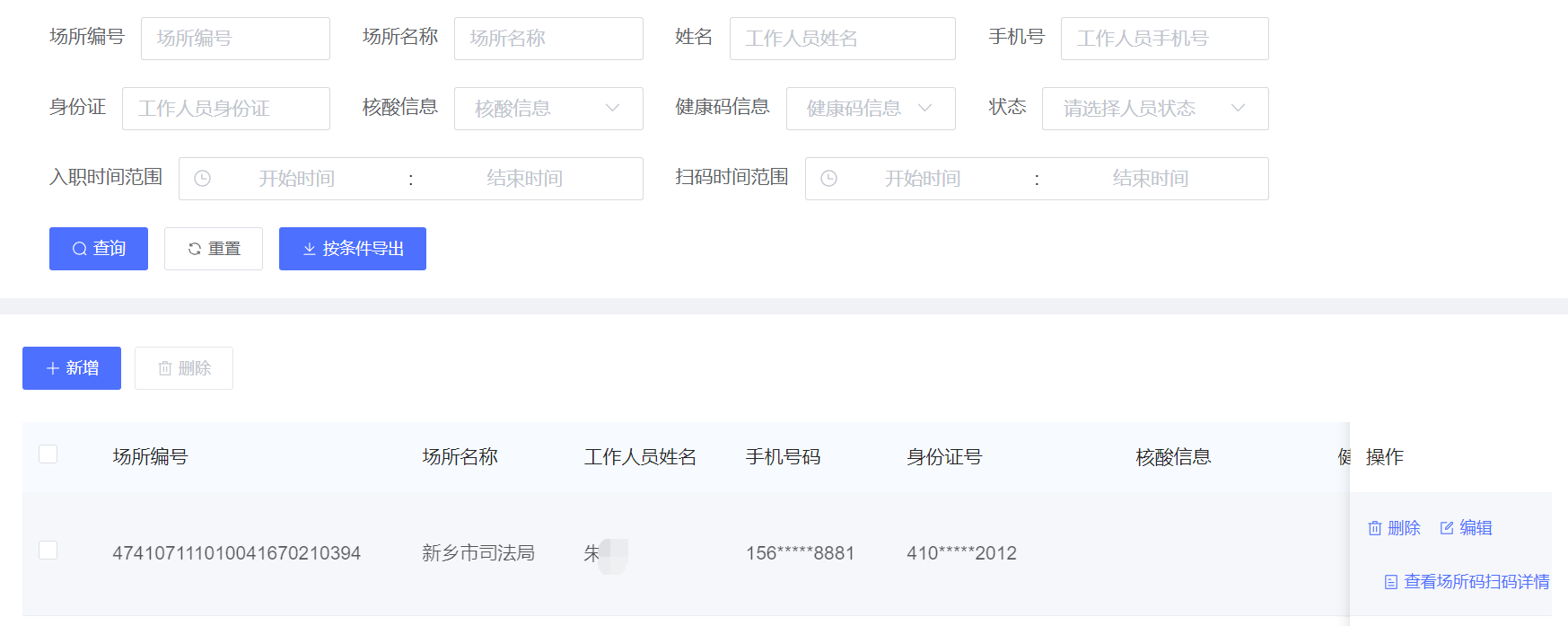Click the 工作人员身份证 input field
The width and height of the screenshot is (1568, 626).
click(x=226, y=109)
